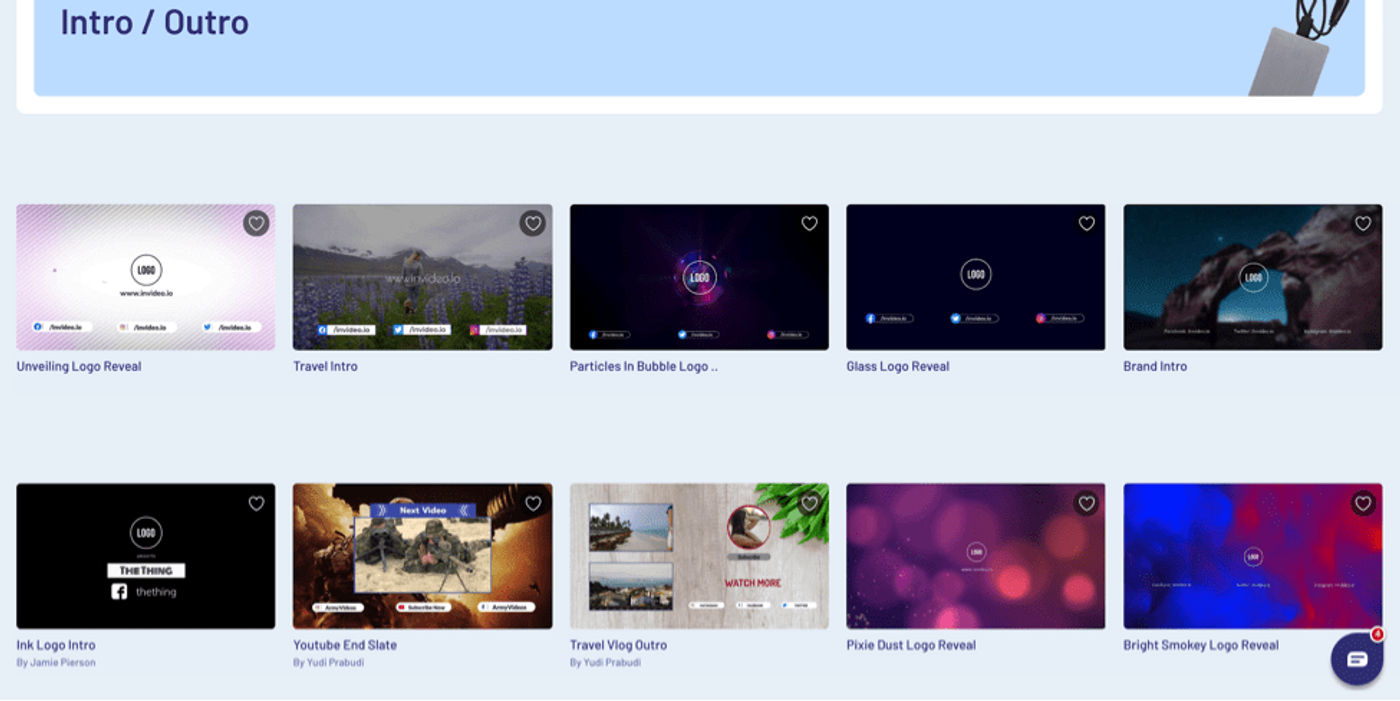Click the heart icon on Glass Logo Reveal
1400x701 pixels.
[x=1086, y=224]
